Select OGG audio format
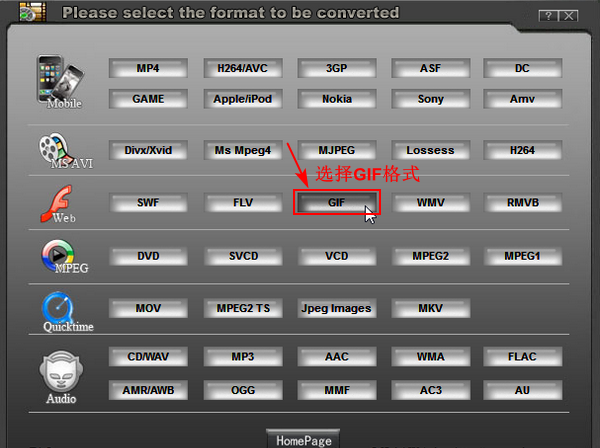 243,390
